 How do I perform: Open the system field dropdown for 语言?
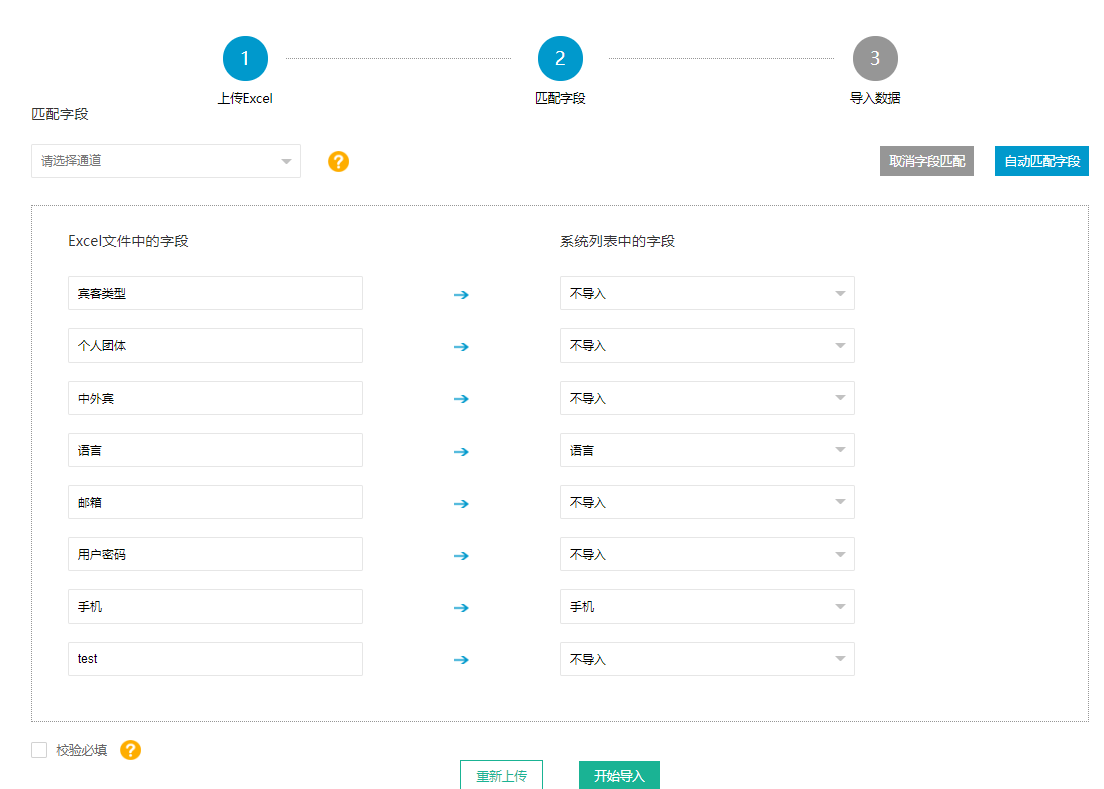click(x=707, y=451)
